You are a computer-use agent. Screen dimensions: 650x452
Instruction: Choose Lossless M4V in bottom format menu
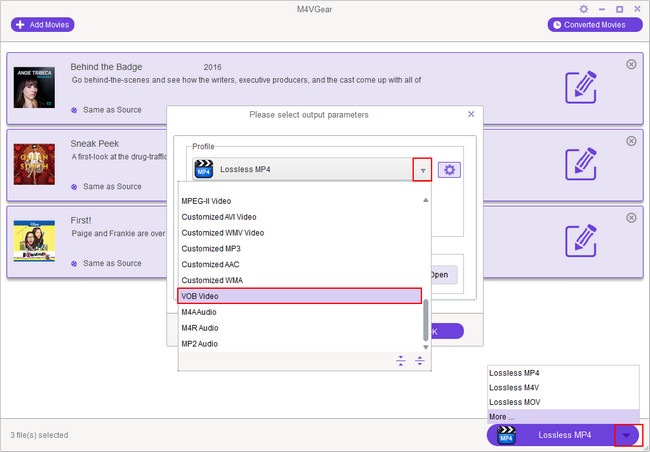coord(563,388)
